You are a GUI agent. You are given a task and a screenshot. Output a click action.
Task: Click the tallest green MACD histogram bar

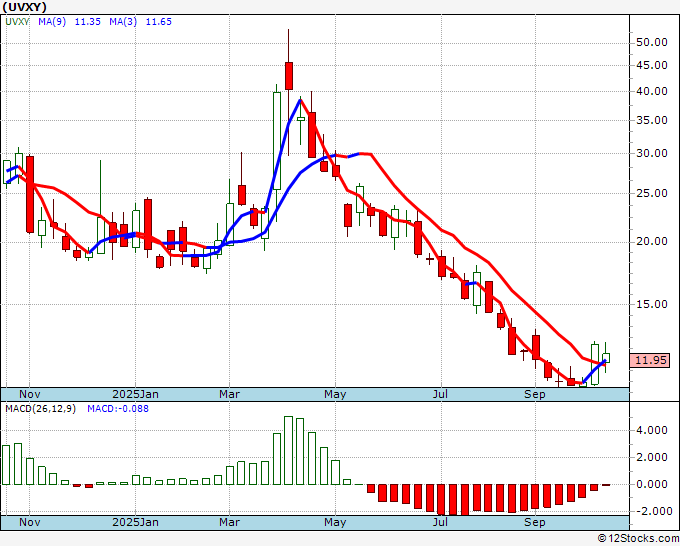pyautogui.click(x=288, y=451)
